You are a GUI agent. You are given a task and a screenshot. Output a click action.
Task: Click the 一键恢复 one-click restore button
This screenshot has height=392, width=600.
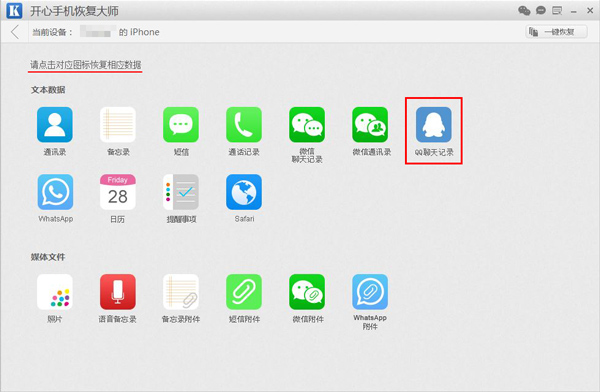[x=556, y=32]
